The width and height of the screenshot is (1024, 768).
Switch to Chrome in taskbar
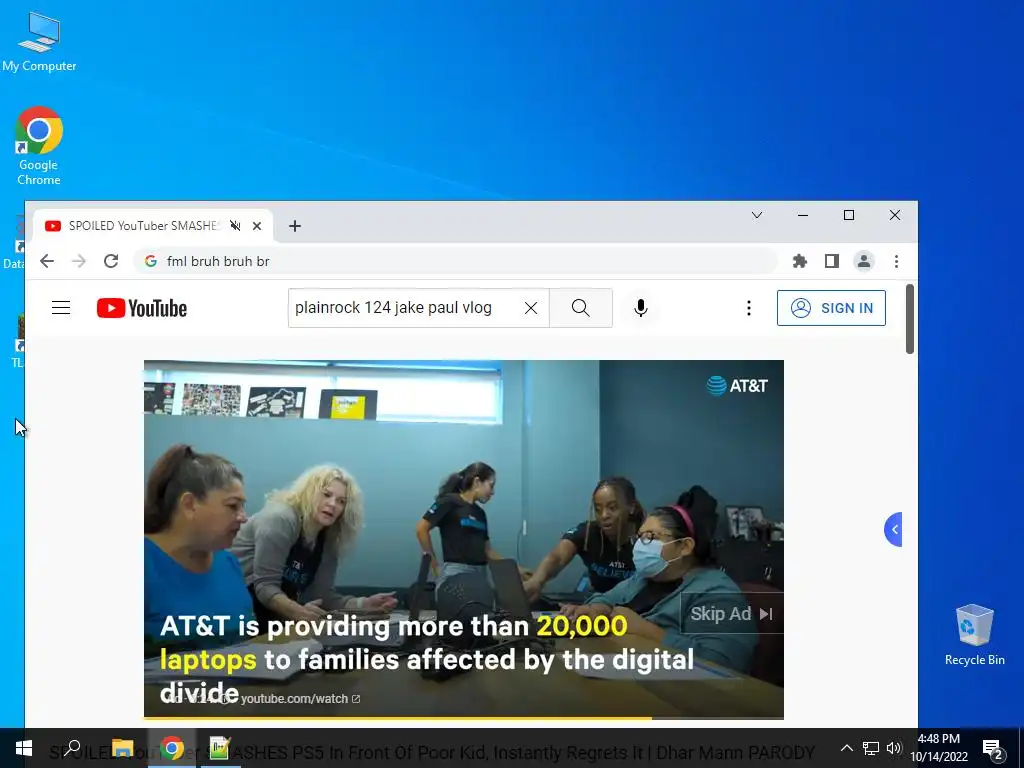click(172, 748)
